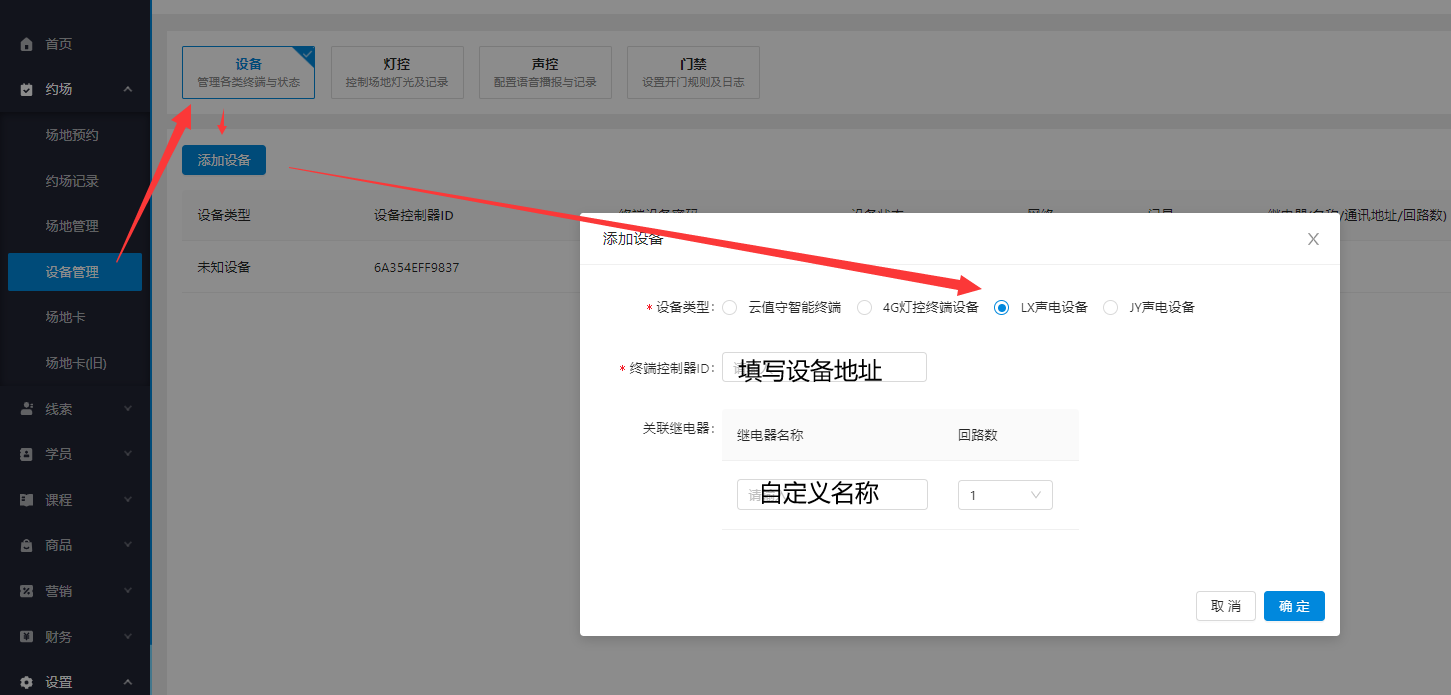Click the 首页 home icon in sidebar
1451x695 pixels.
25,44
